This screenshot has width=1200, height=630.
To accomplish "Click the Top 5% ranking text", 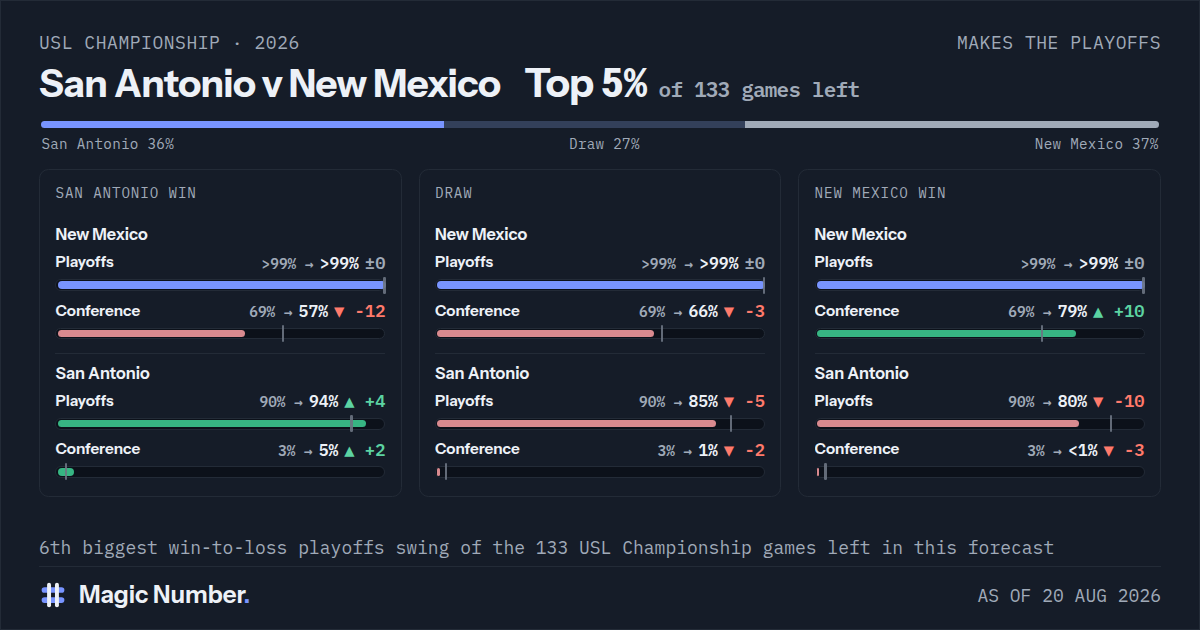I will click(587, 84).
